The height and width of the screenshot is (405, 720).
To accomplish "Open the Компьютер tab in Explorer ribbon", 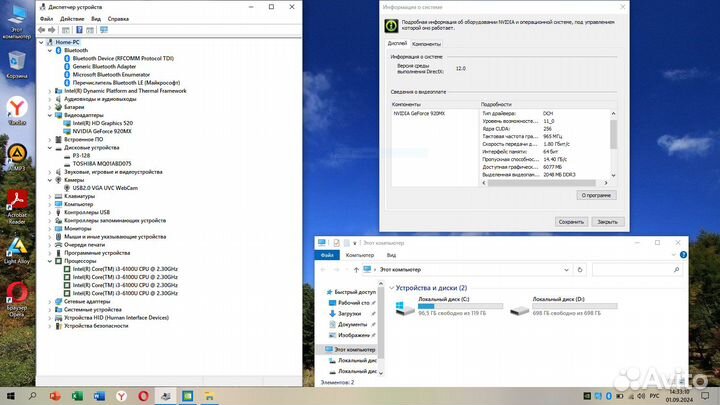I will coord(360,255).
